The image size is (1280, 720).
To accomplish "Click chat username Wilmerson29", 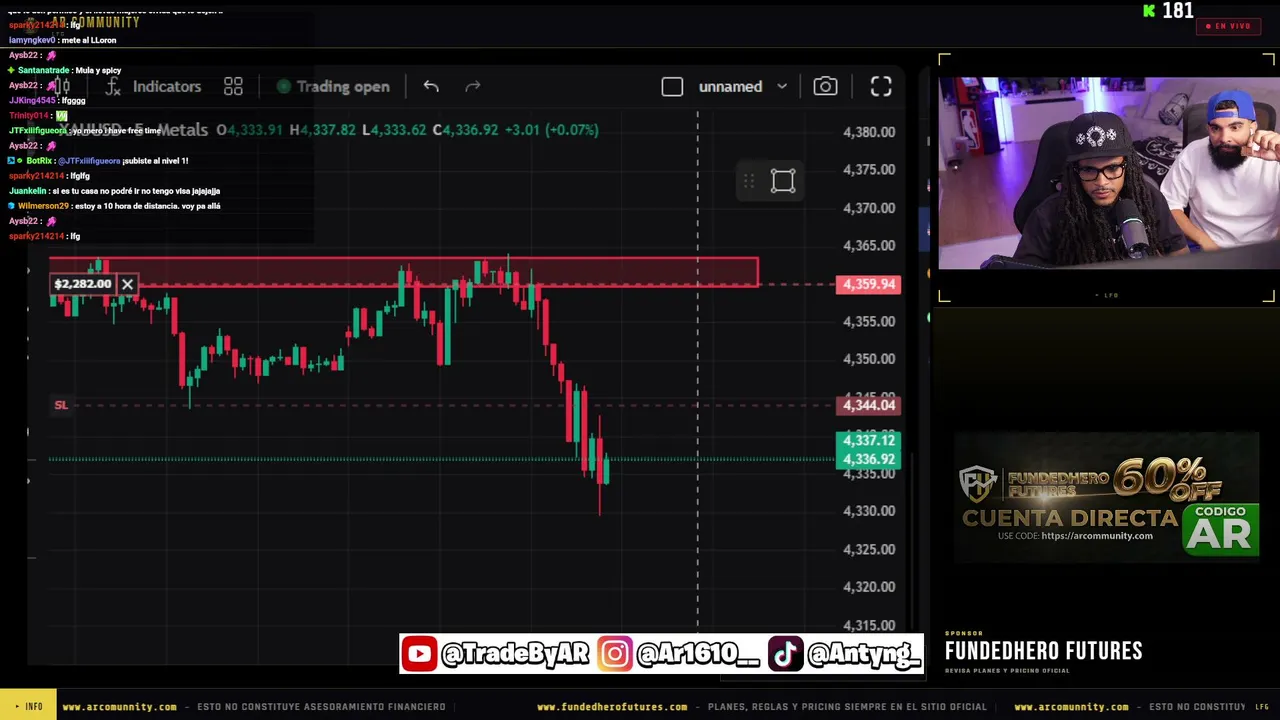I will coord(45,206).
